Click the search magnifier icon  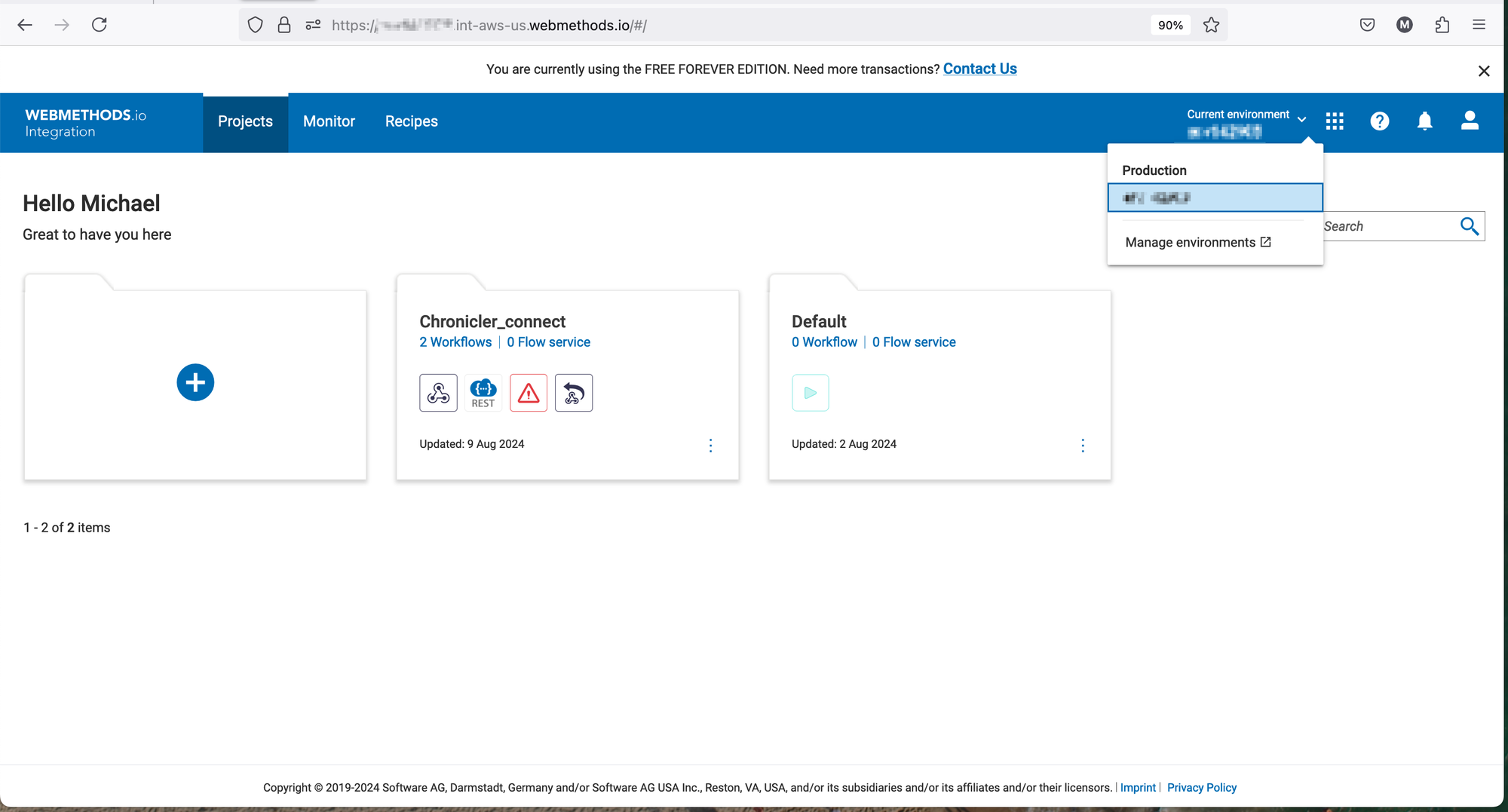(x=1469, y=226)
